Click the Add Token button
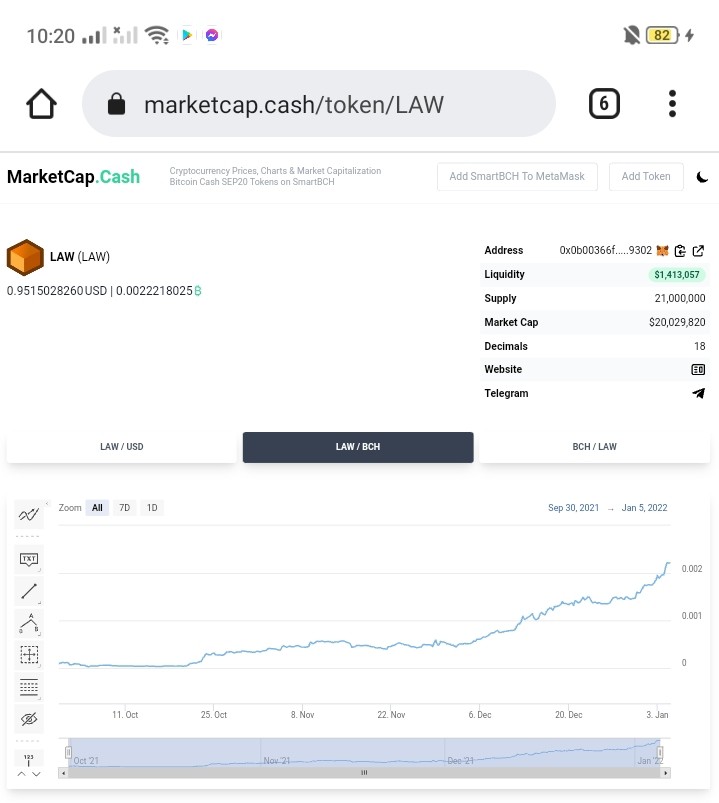The width and height of the screenshot is (719, 803). pyautogui.click(x=646, y=177)
